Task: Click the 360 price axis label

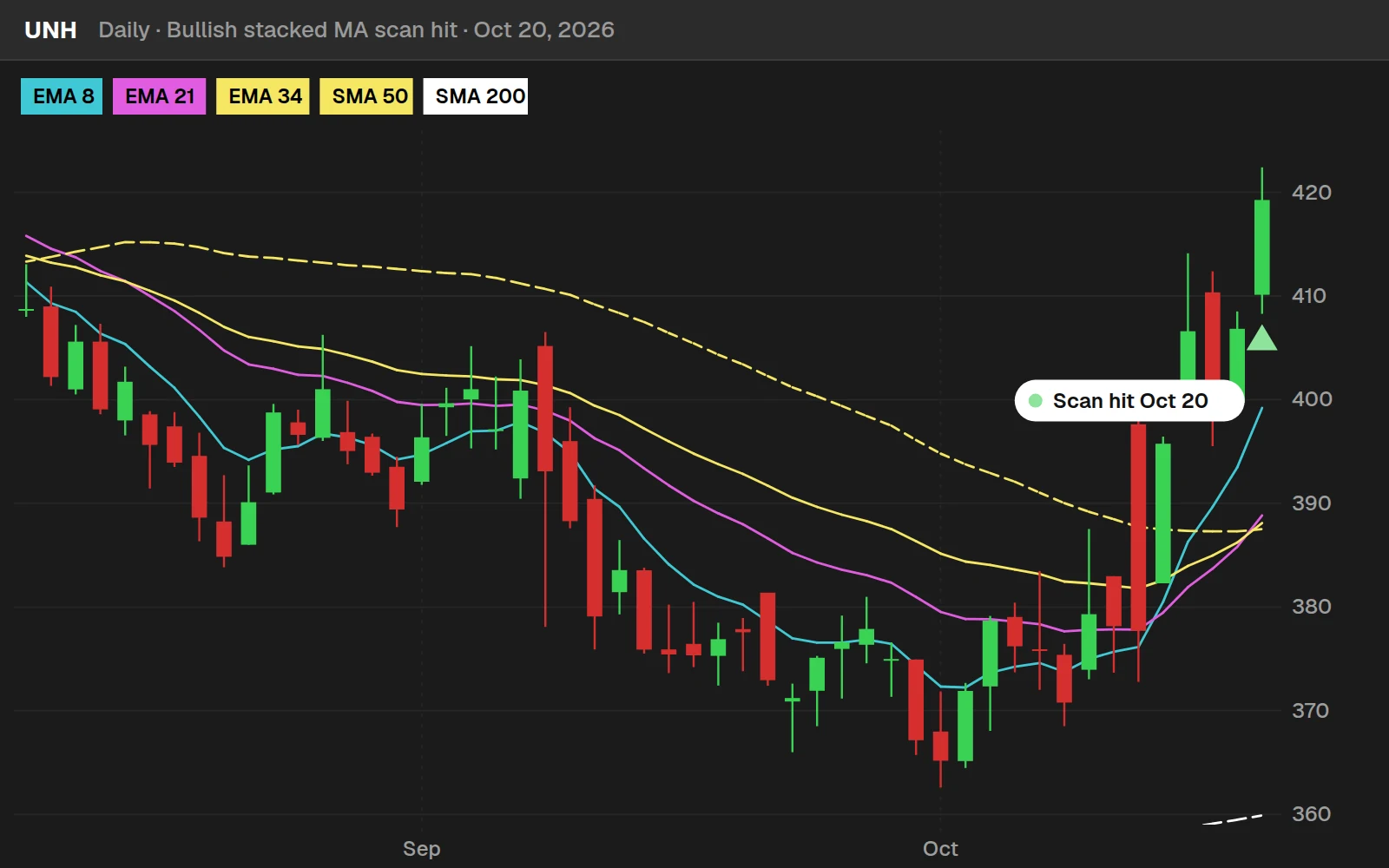Action: click(1311, 814)
